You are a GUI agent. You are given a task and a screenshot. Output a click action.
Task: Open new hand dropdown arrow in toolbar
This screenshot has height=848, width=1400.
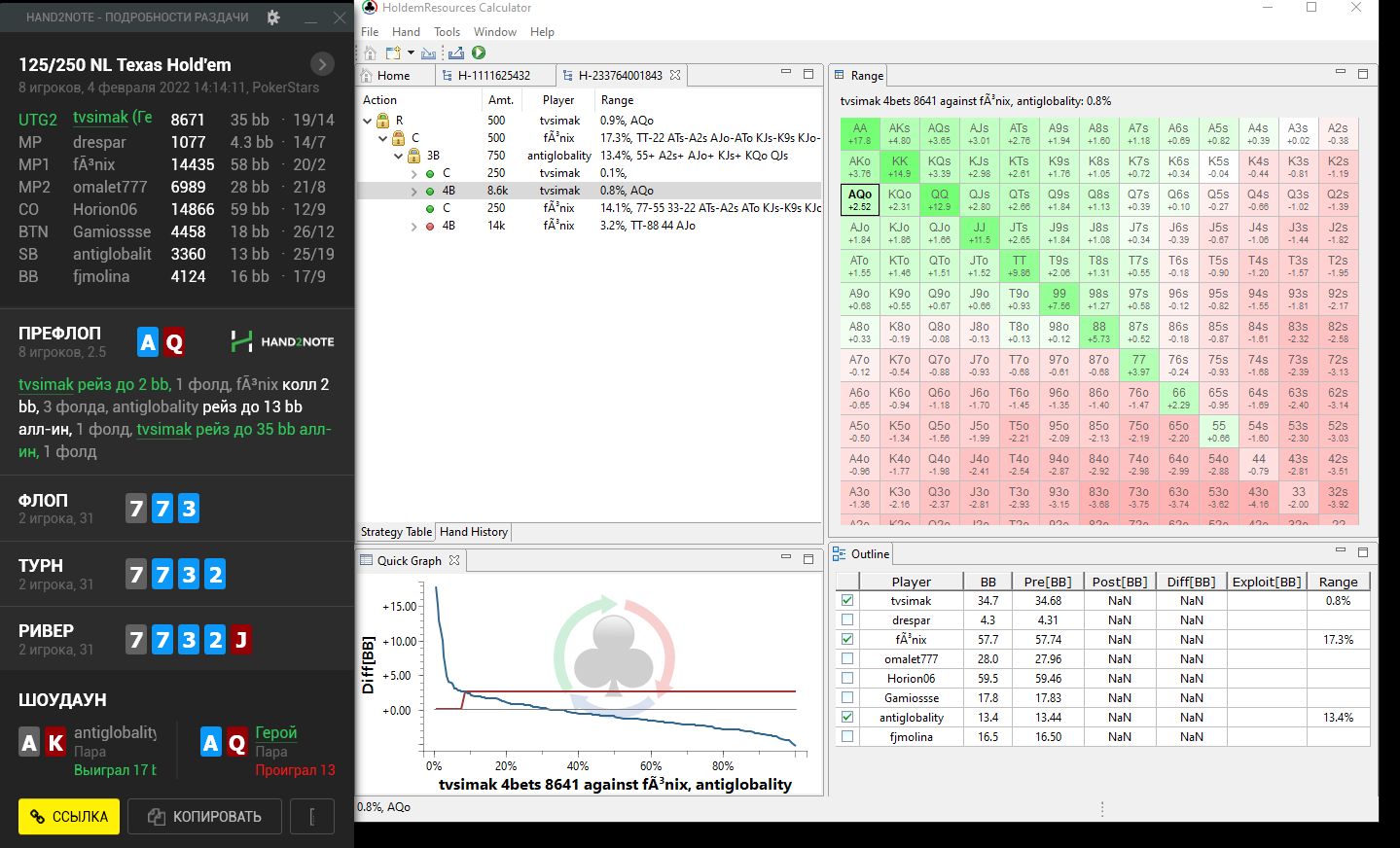[411, 53]
